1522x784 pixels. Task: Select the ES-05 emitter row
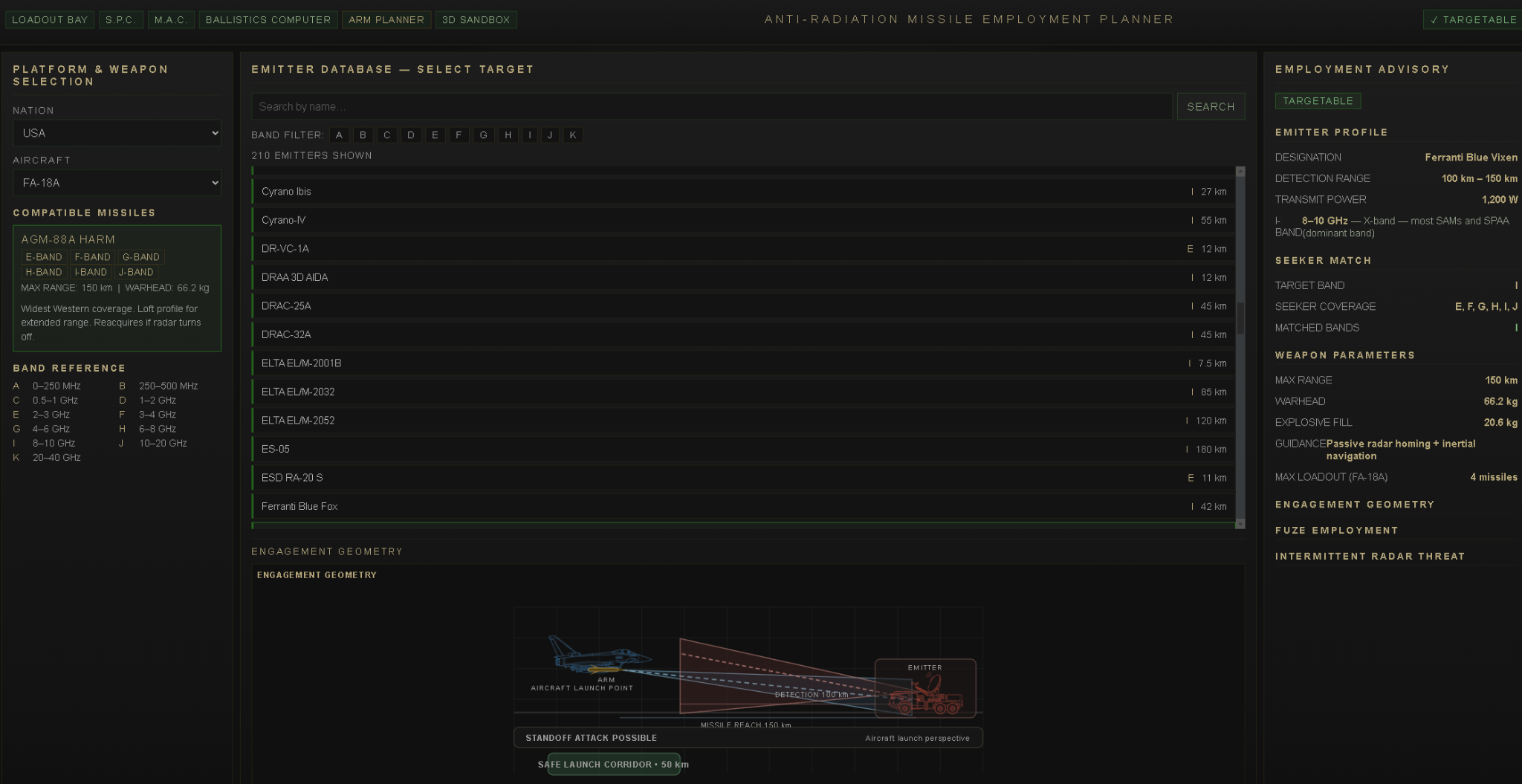743,449
